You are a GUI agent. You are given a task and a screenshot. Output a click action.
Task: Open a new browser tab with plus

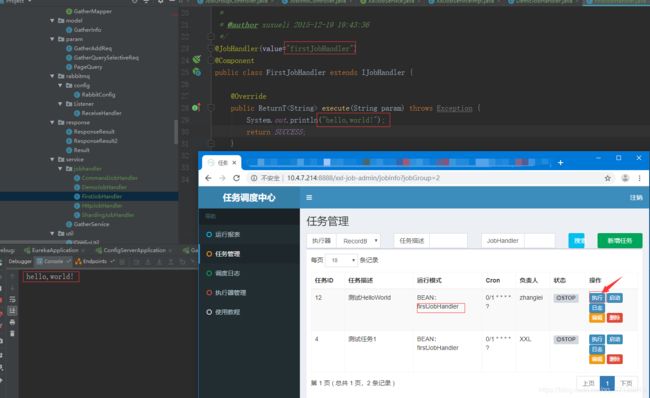tap(560, 163)
